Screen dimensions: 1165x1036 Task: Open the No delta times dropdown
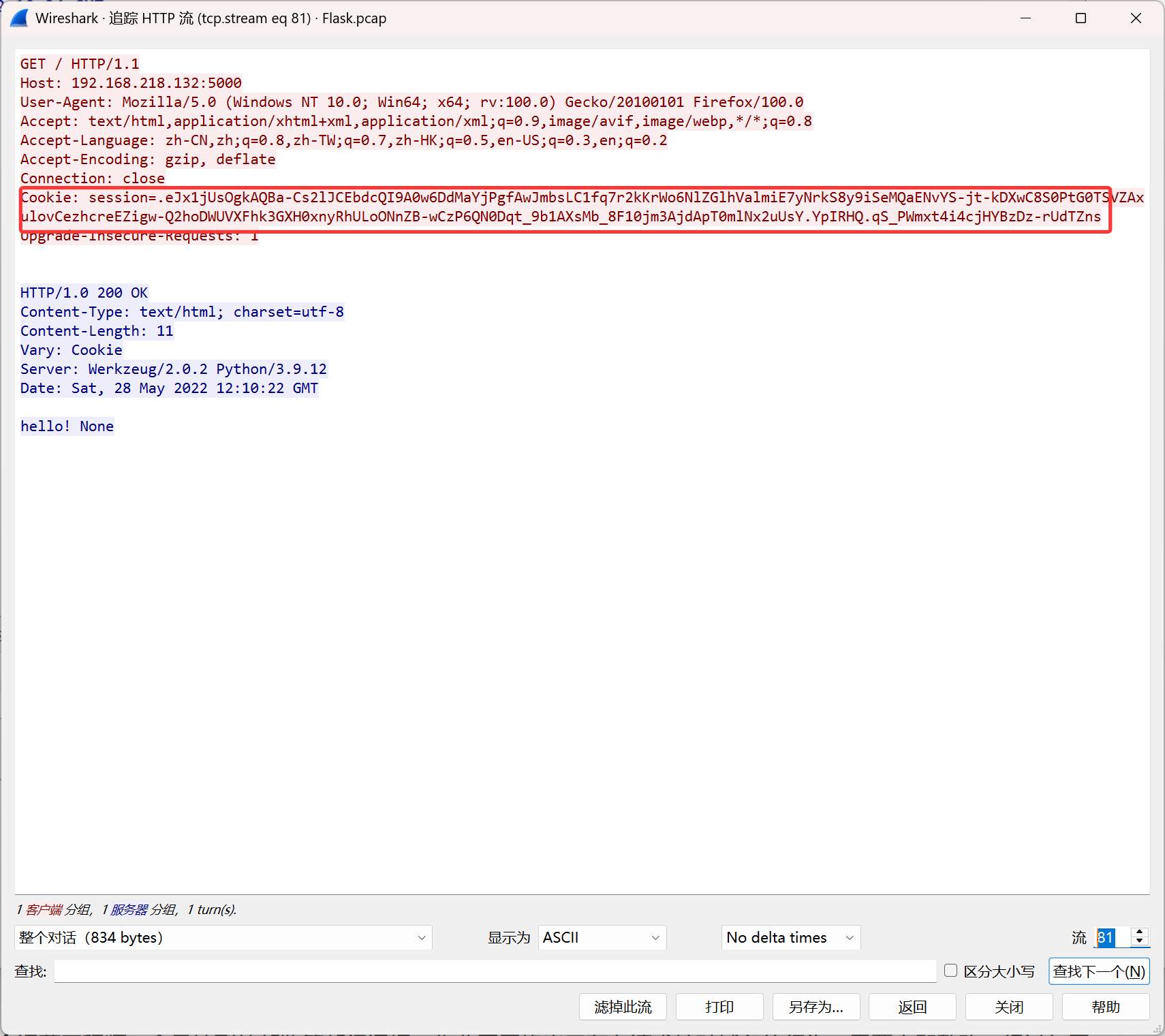click(x=791, y=937)
